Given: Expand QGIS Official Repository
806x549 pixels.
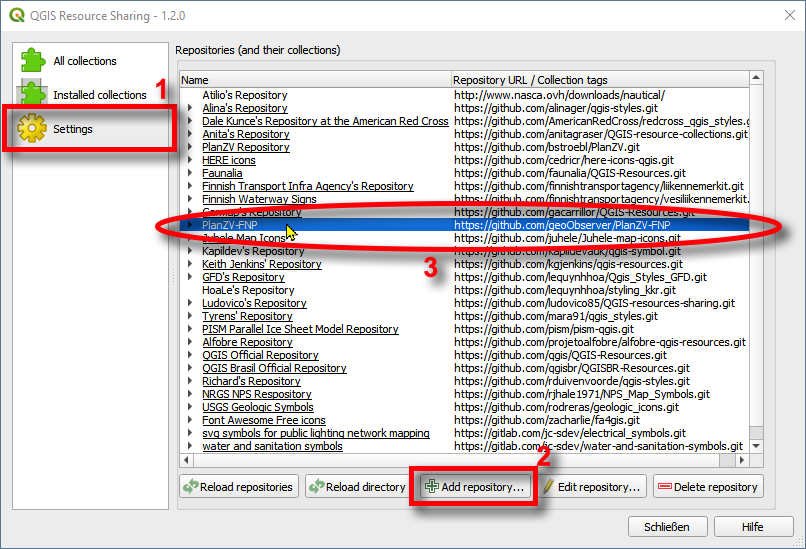Looking at the screenshot, I should pyautogui.click(x=190, y=355).
